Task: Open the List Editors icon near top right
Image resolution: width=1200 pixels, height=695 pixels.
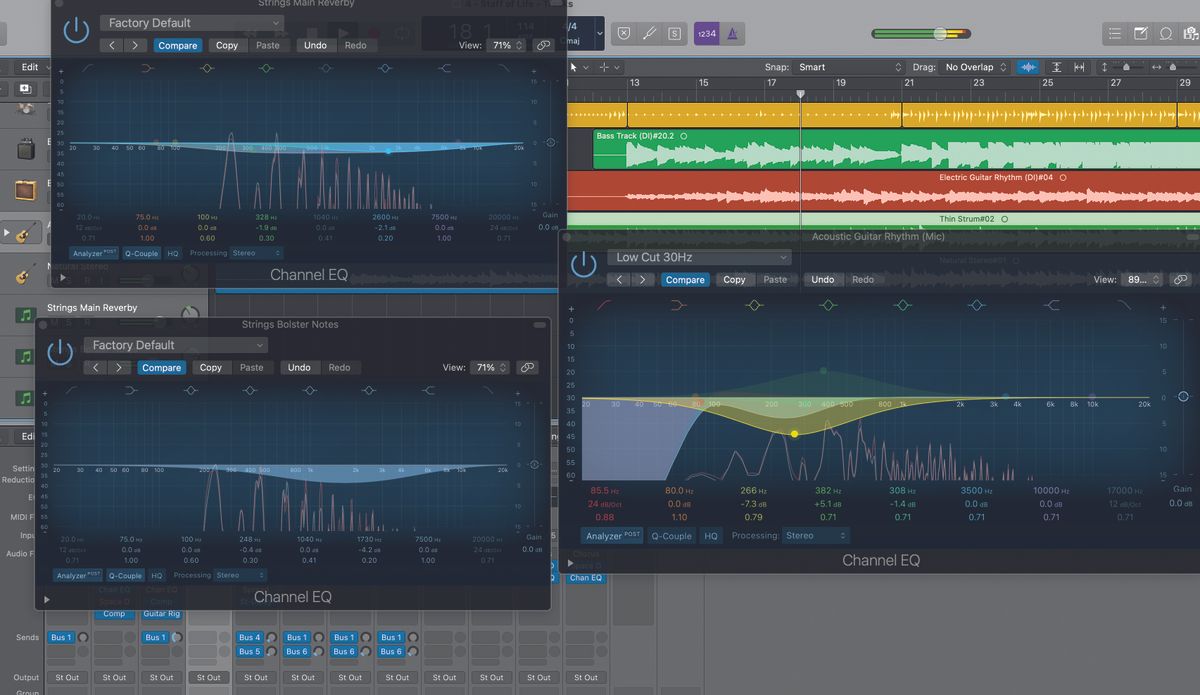Action: pos(1113,33)
